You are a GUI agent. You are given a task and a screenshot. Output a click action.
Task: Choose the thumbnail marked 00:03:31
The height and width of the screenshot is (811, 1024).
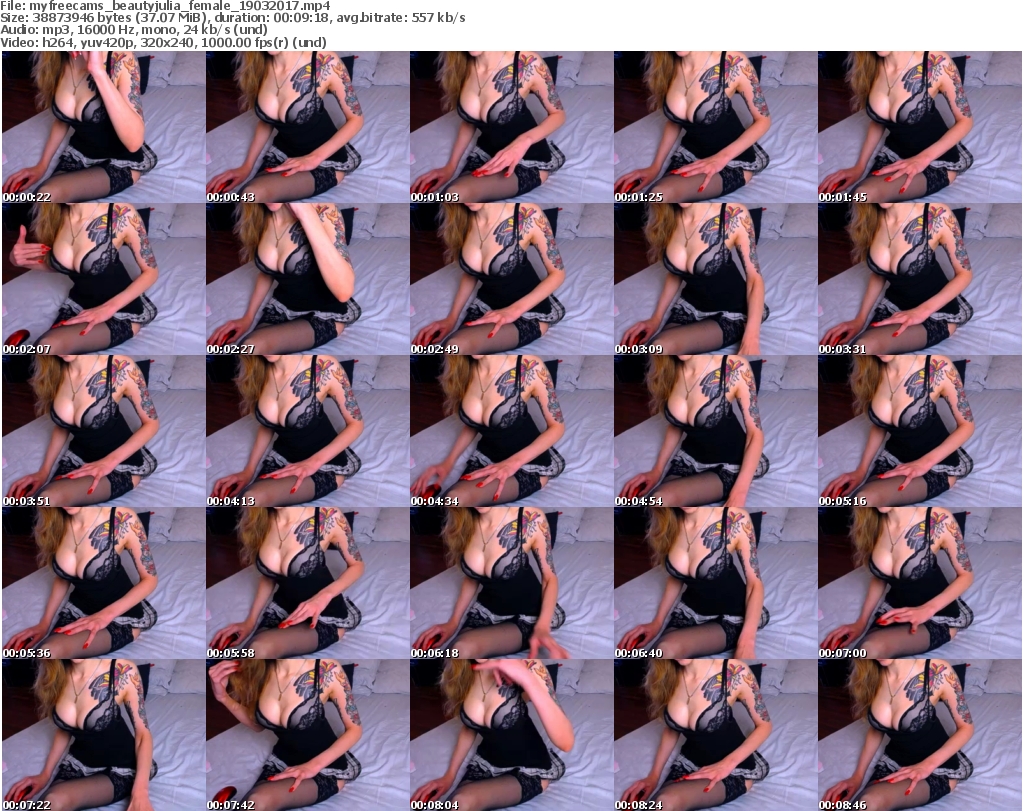click(920, 279)
